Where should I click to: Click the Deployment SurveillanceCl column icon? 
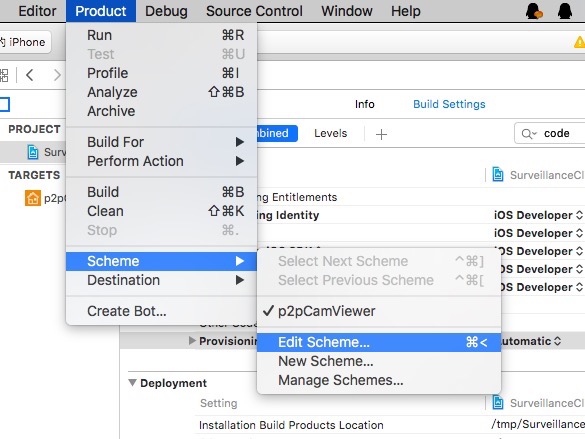point(498,402)
